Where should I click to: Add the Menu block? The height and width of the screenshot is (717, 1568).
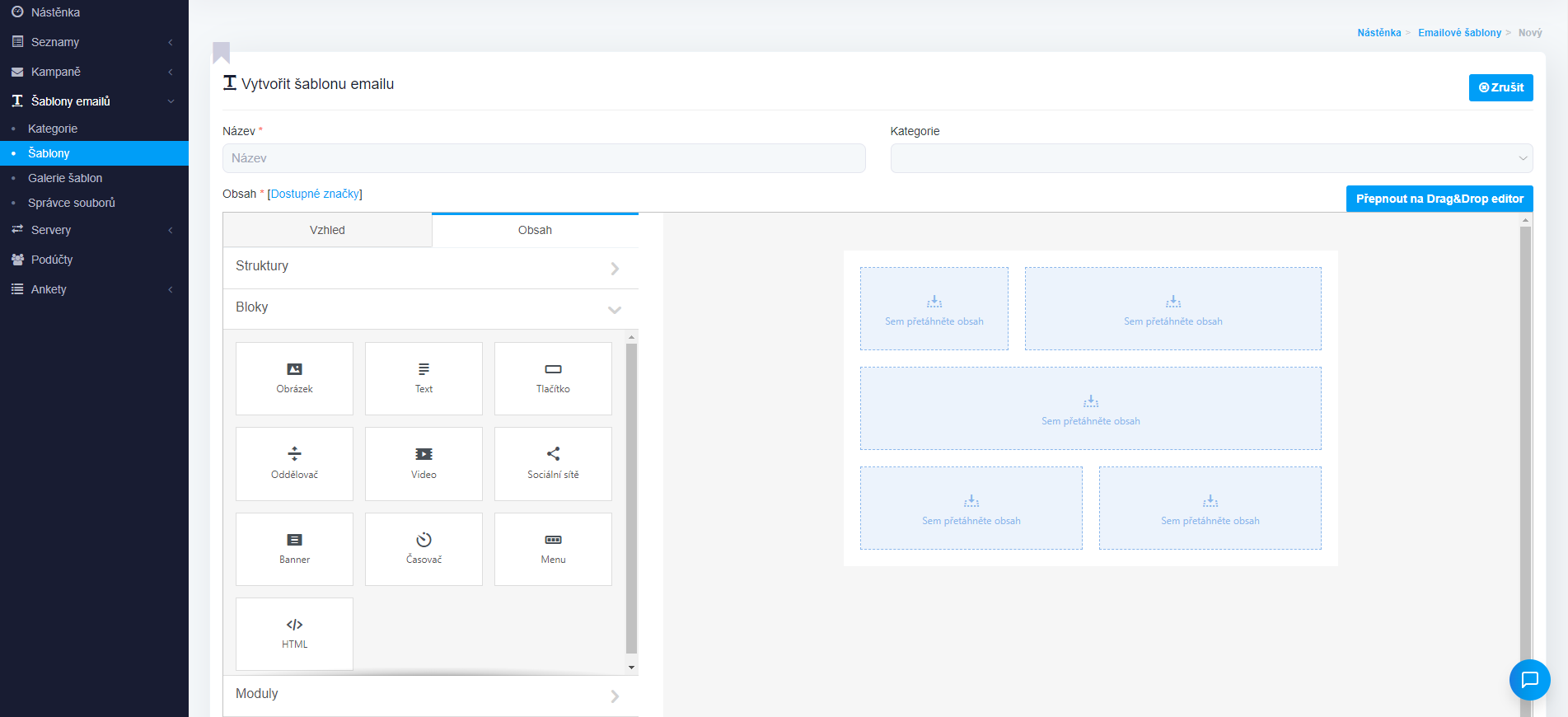pos(553,549)
